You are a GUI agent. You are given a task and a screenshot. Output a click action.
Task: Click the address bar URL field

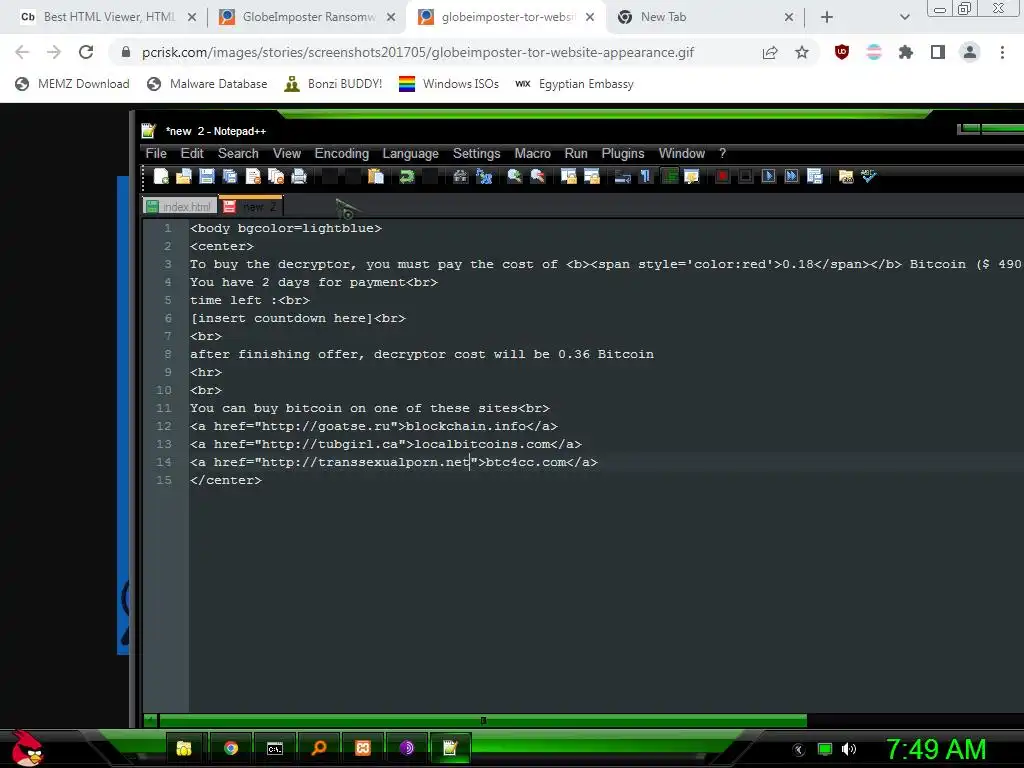pyautogui.click(x=418, y=52)
